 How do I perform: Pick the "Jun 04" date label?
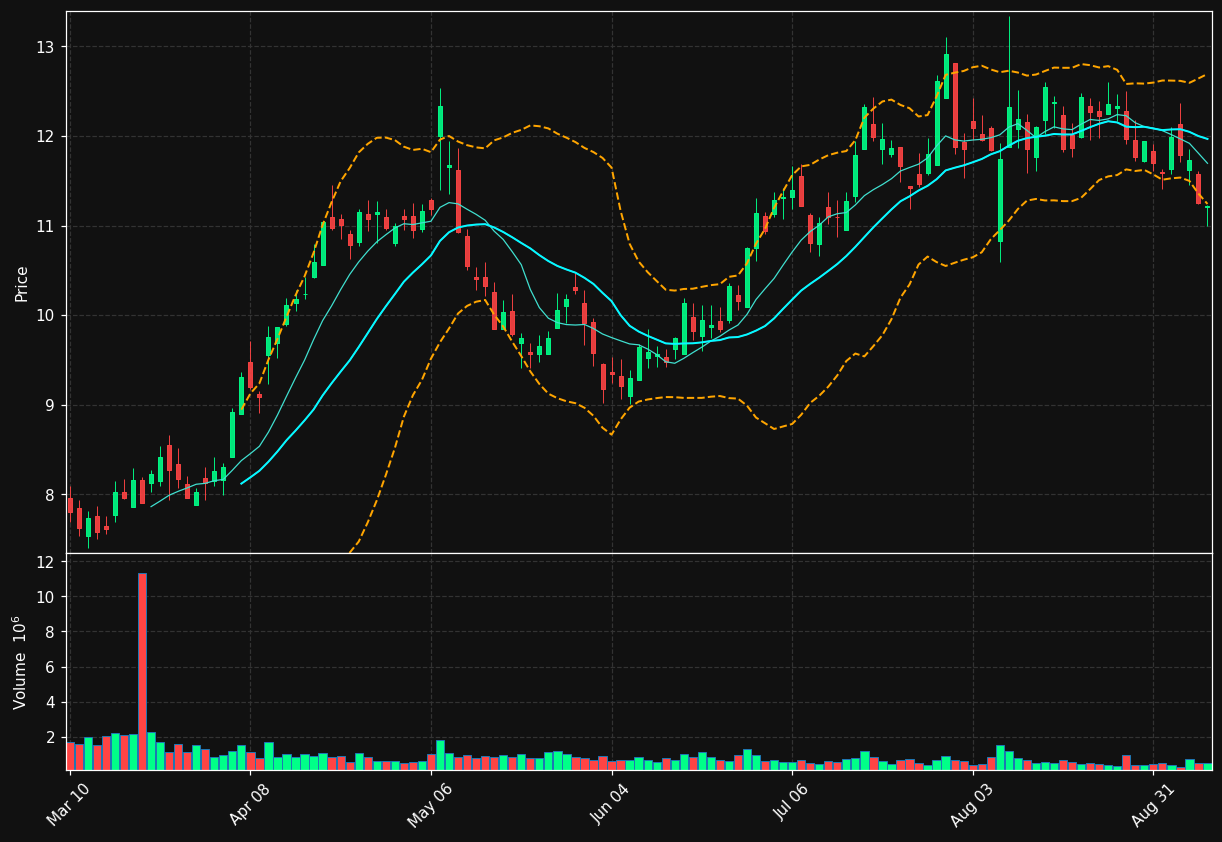[610, 805]
